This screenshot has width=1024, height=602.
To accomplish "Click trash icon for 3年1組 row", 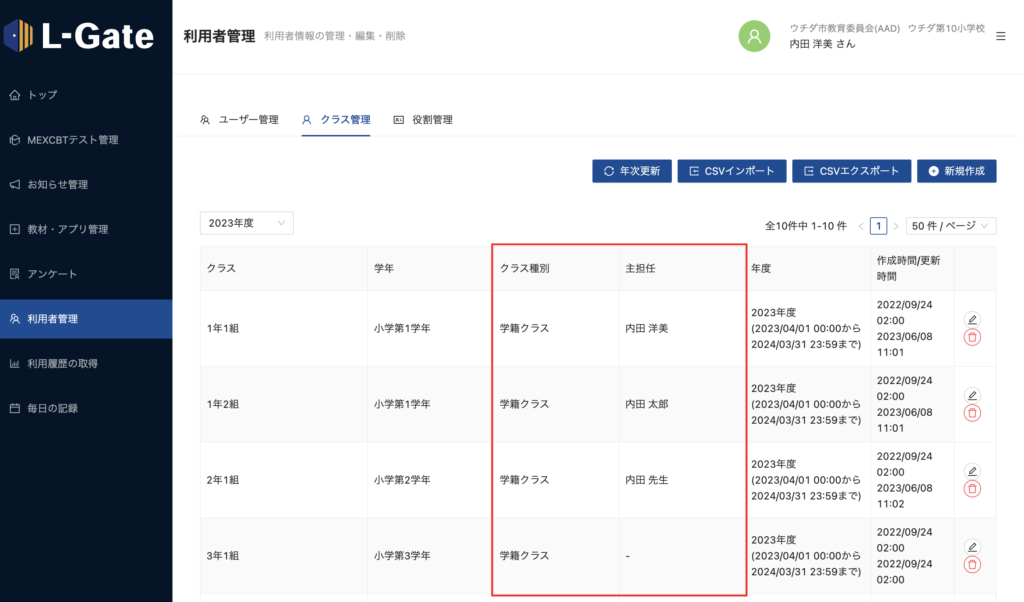I will 972,565.
